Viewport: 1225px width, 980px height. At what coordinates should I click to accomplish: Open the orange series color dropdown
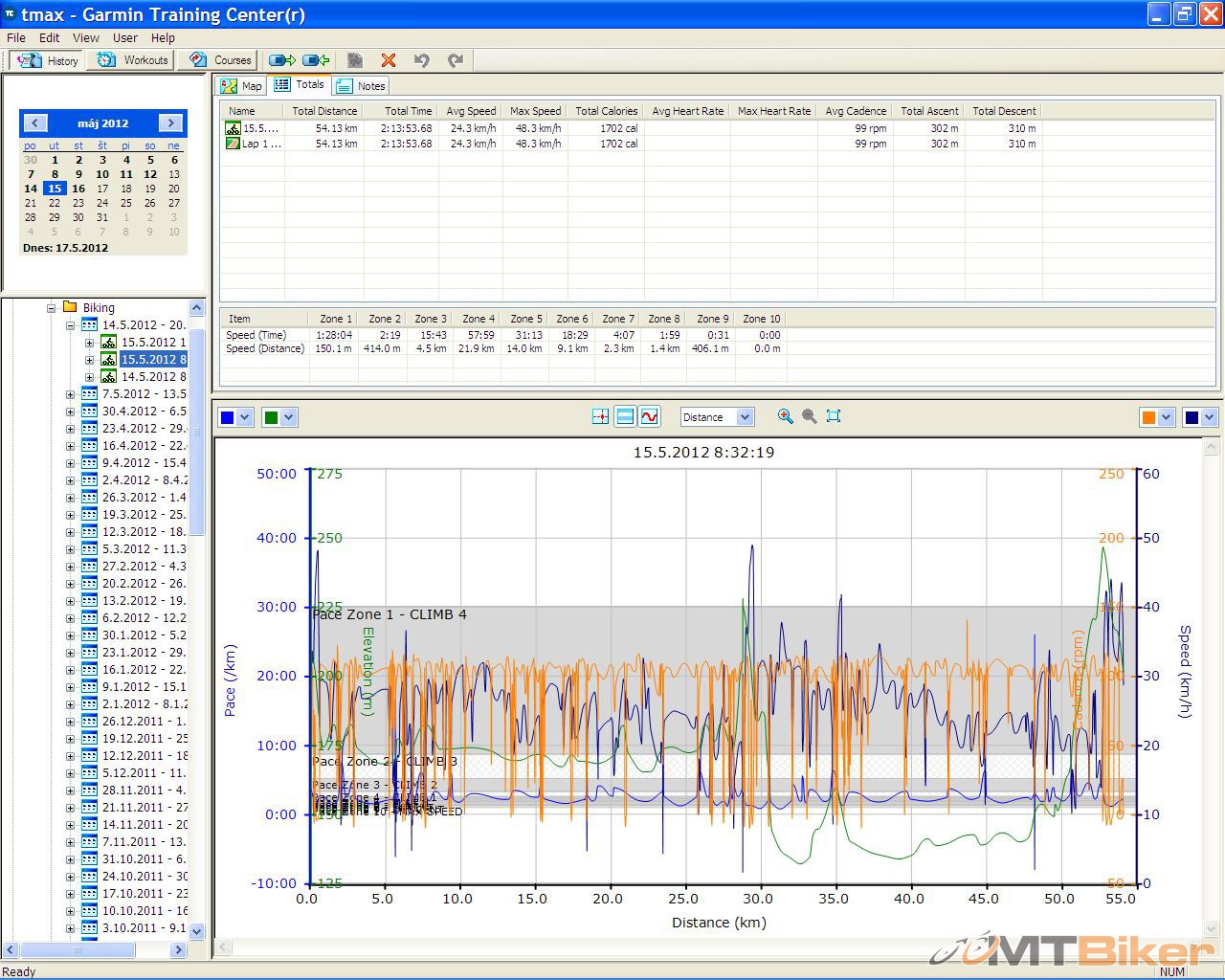click(x=1167, y=417)
